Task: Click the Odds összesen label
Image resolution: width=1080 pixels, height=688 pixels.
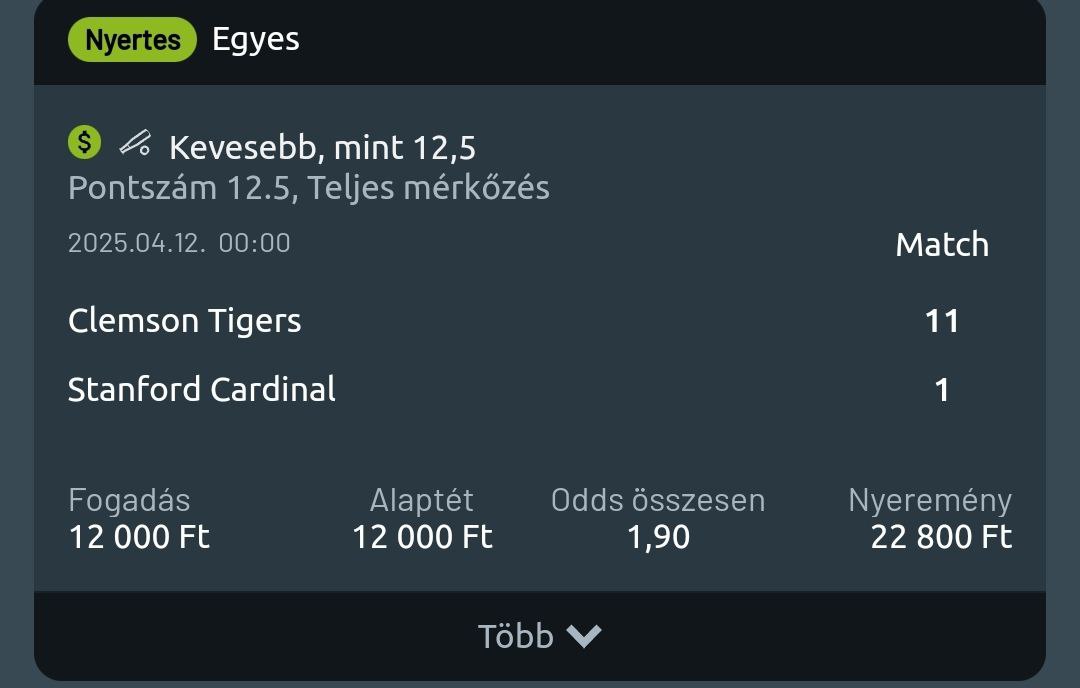Action: click(658, 500)
